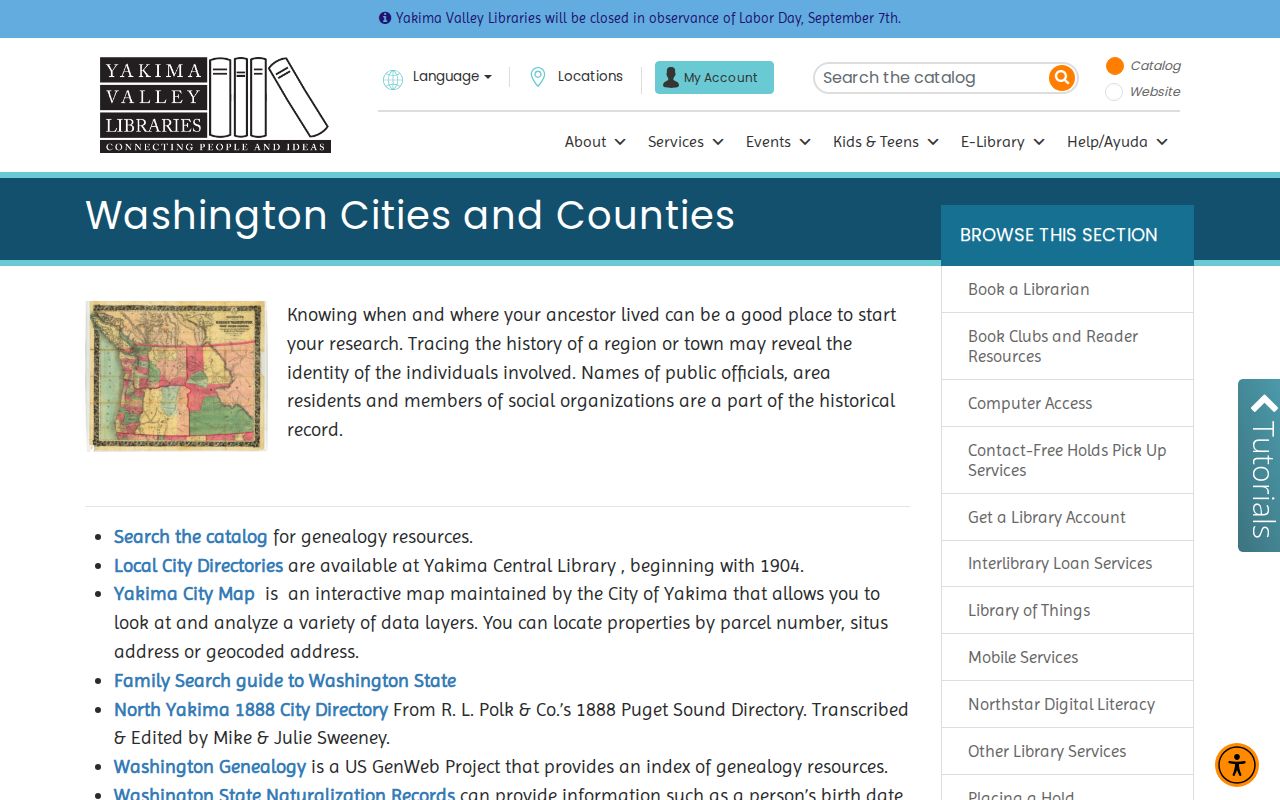Select the Website search radio button
1280x800 pixels.
point(1114,92)
